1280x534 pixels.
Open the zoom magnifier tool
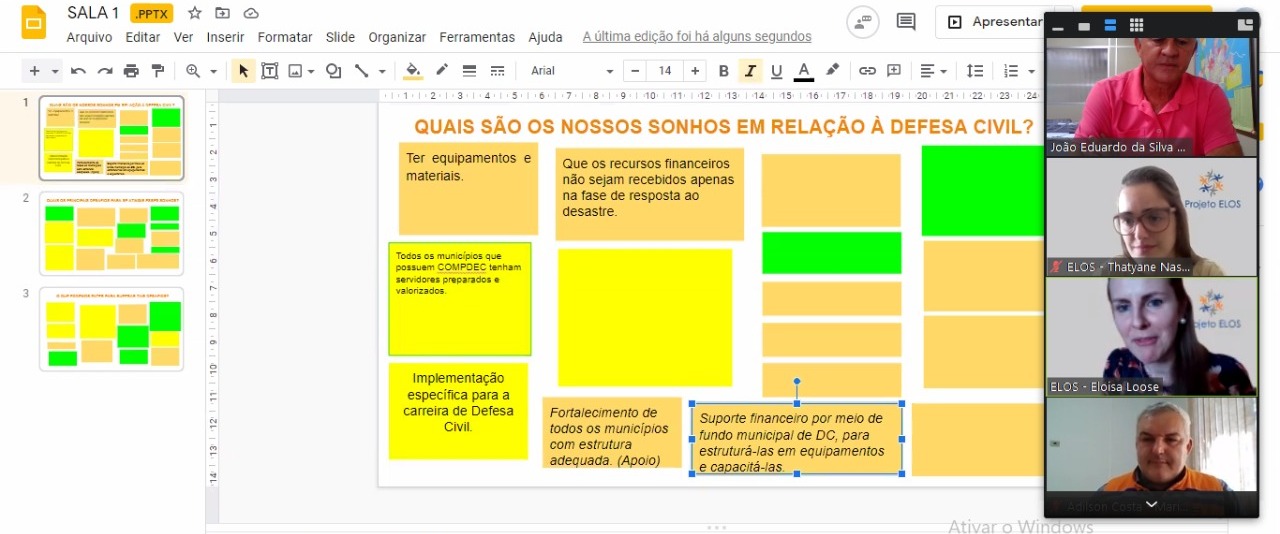coord(192,71)
